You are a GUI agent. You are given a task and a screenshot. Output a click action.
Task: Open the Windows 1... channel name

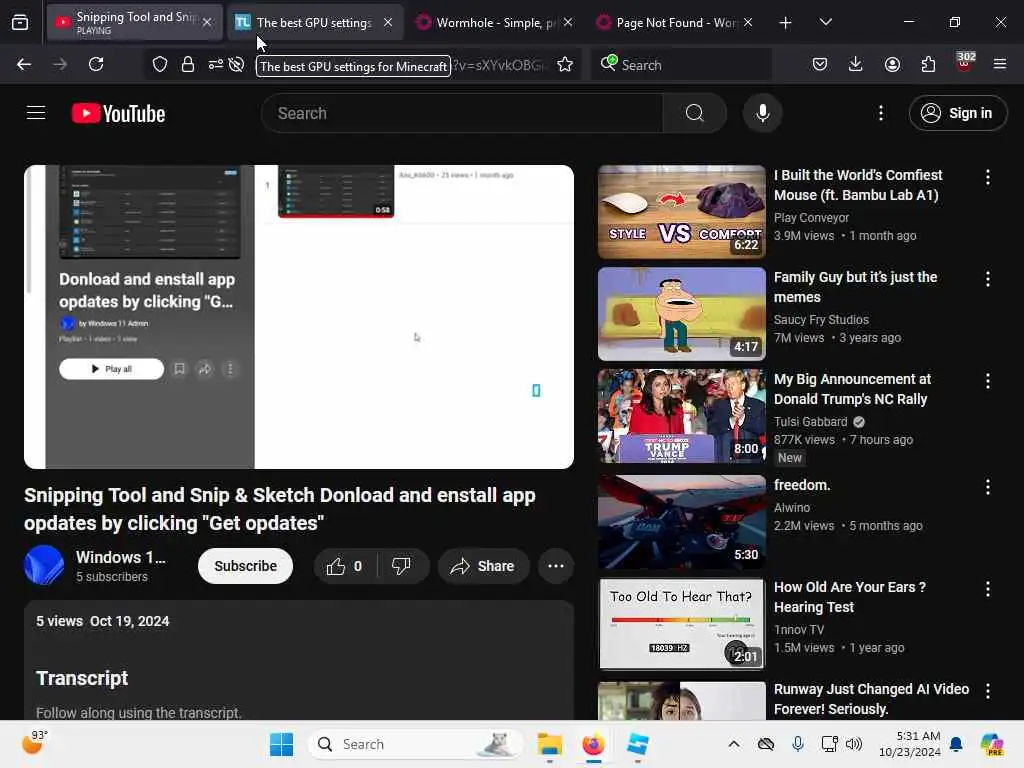pos(121,557)
